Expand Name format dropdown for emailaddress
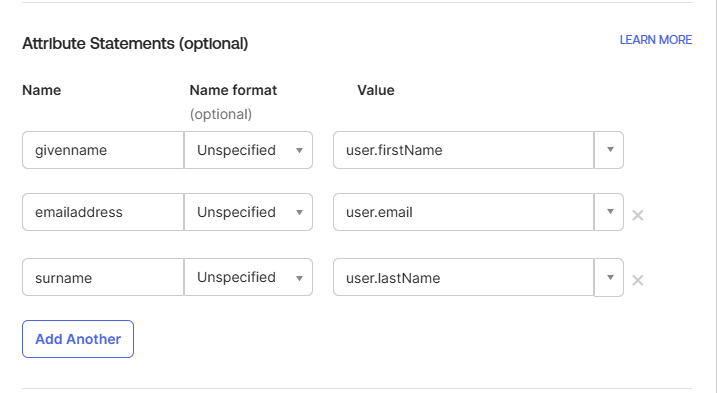The height and width of the screenshot is (393, 717). [248, 212]
